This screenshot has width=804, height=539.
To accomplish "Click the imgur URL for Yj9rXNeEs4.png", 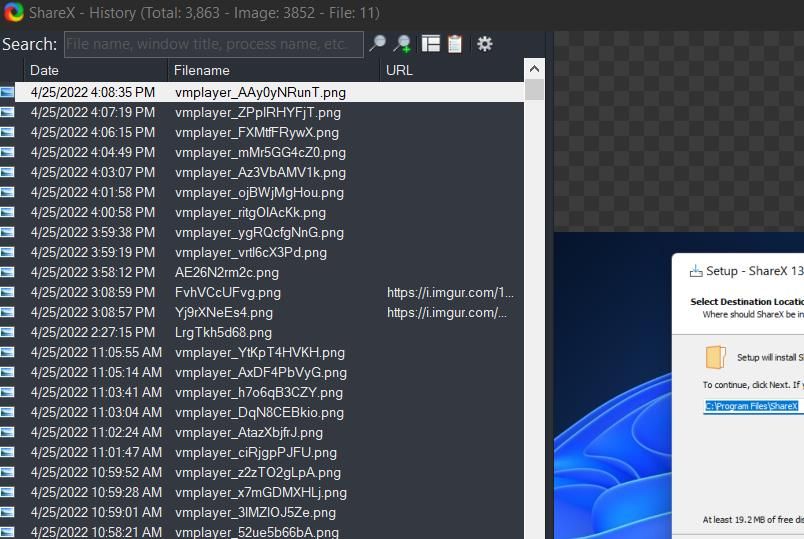I will [447, 312].
